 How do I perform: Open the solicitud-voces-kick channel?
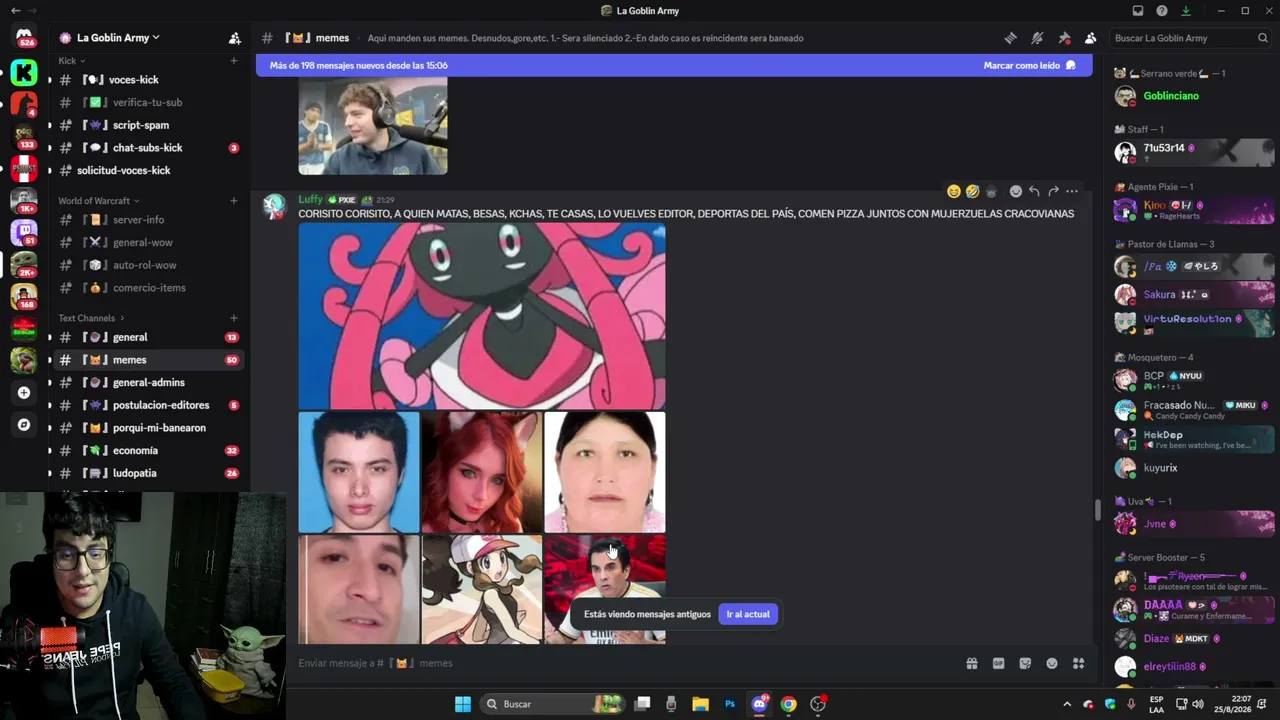click(147, 170)
